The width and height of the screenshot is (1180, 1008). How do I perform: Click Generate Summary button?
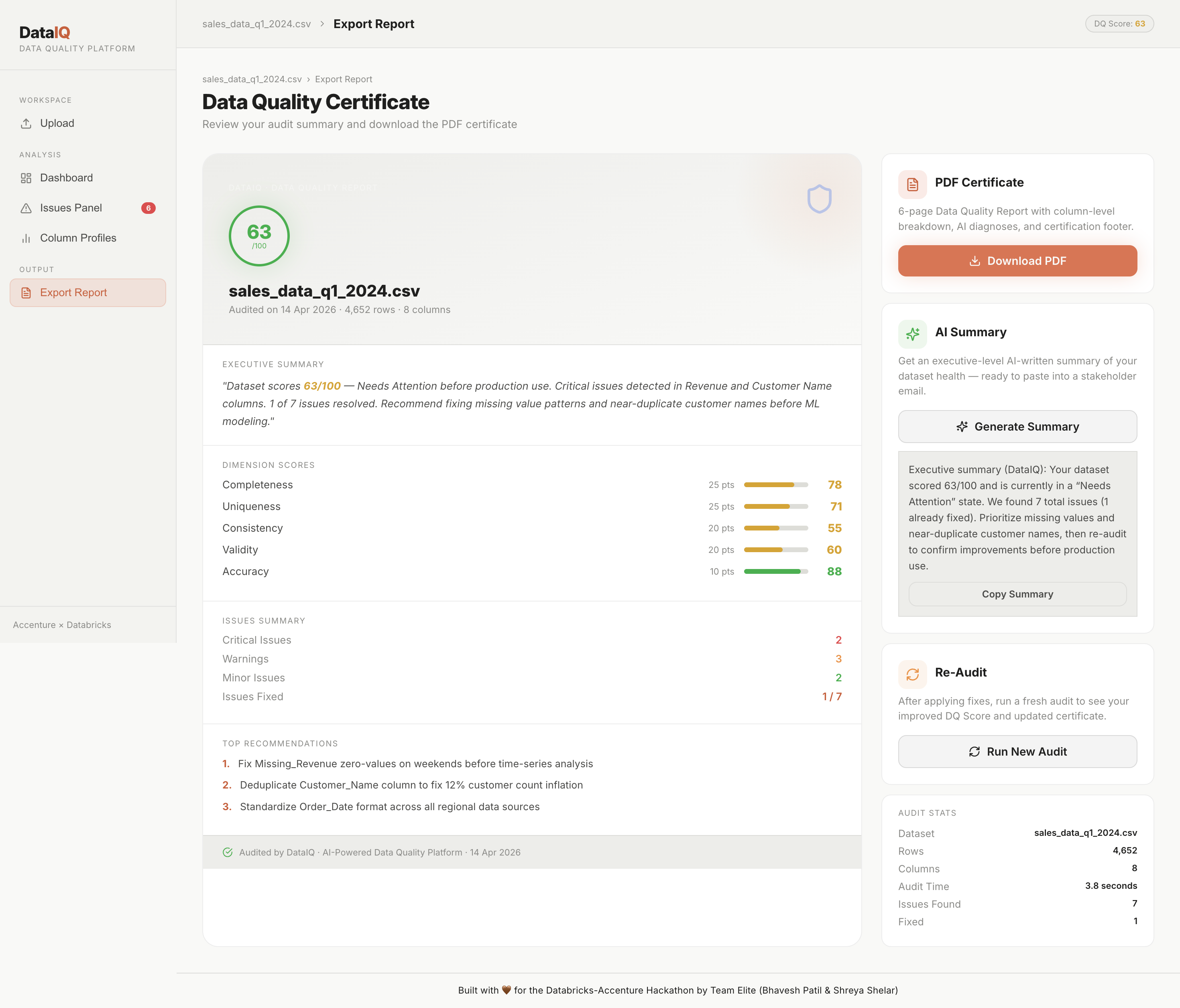point(1017,427)
